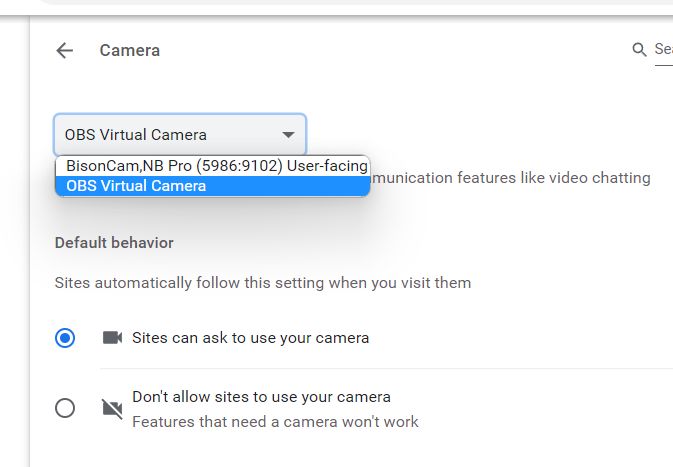Screen dimensions: 673x467
Task: Click the Sites can ask to use your camera label
Action: 251,338
